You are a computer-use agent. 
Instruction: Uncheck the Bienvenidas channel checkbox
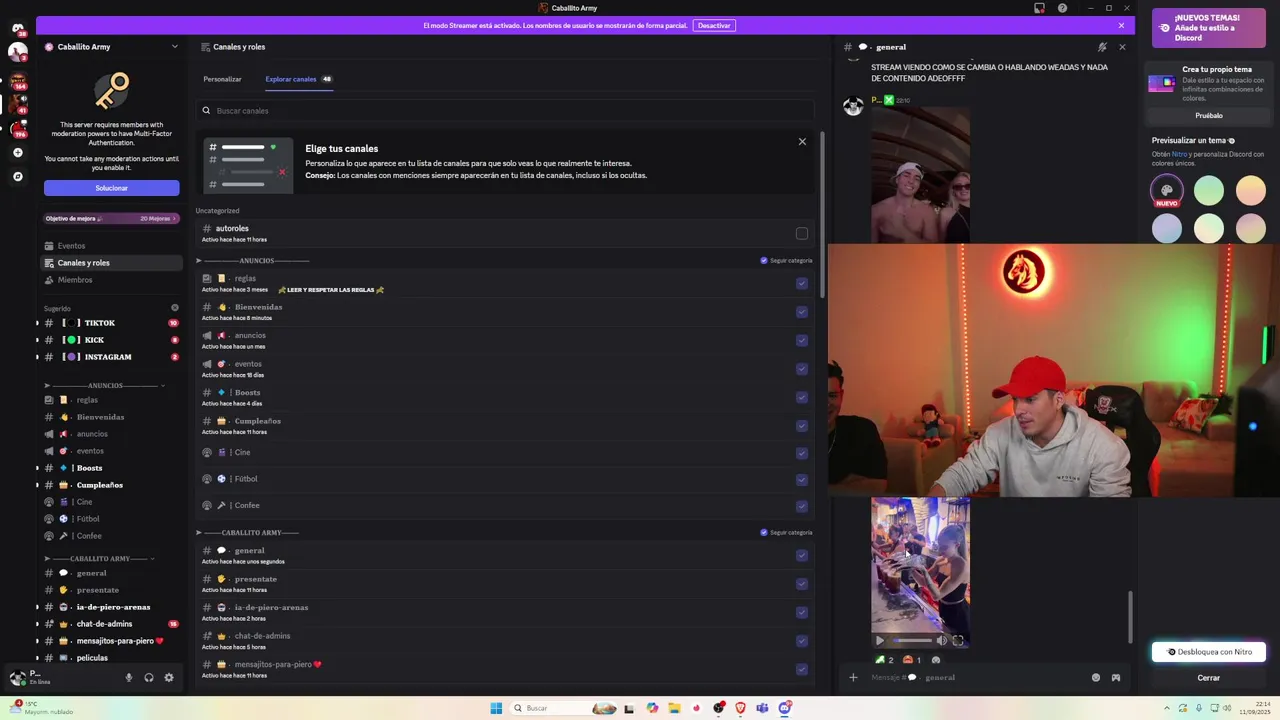802,312
